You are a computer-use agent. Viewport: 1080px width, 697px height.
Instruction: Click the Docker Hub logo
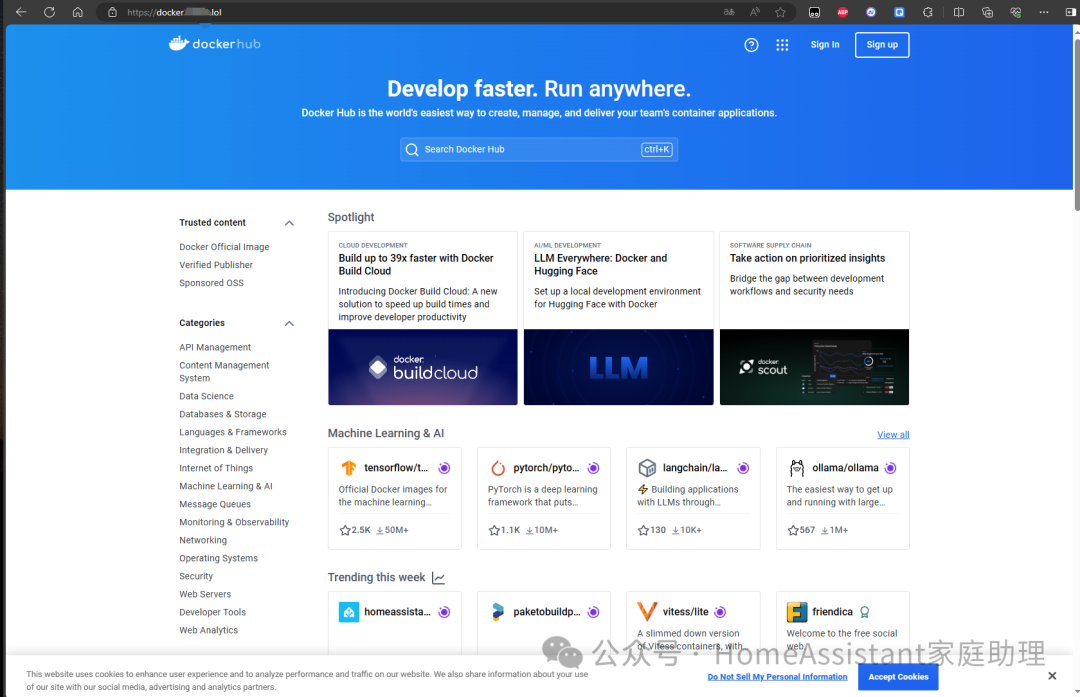click(x=215, y=44)
